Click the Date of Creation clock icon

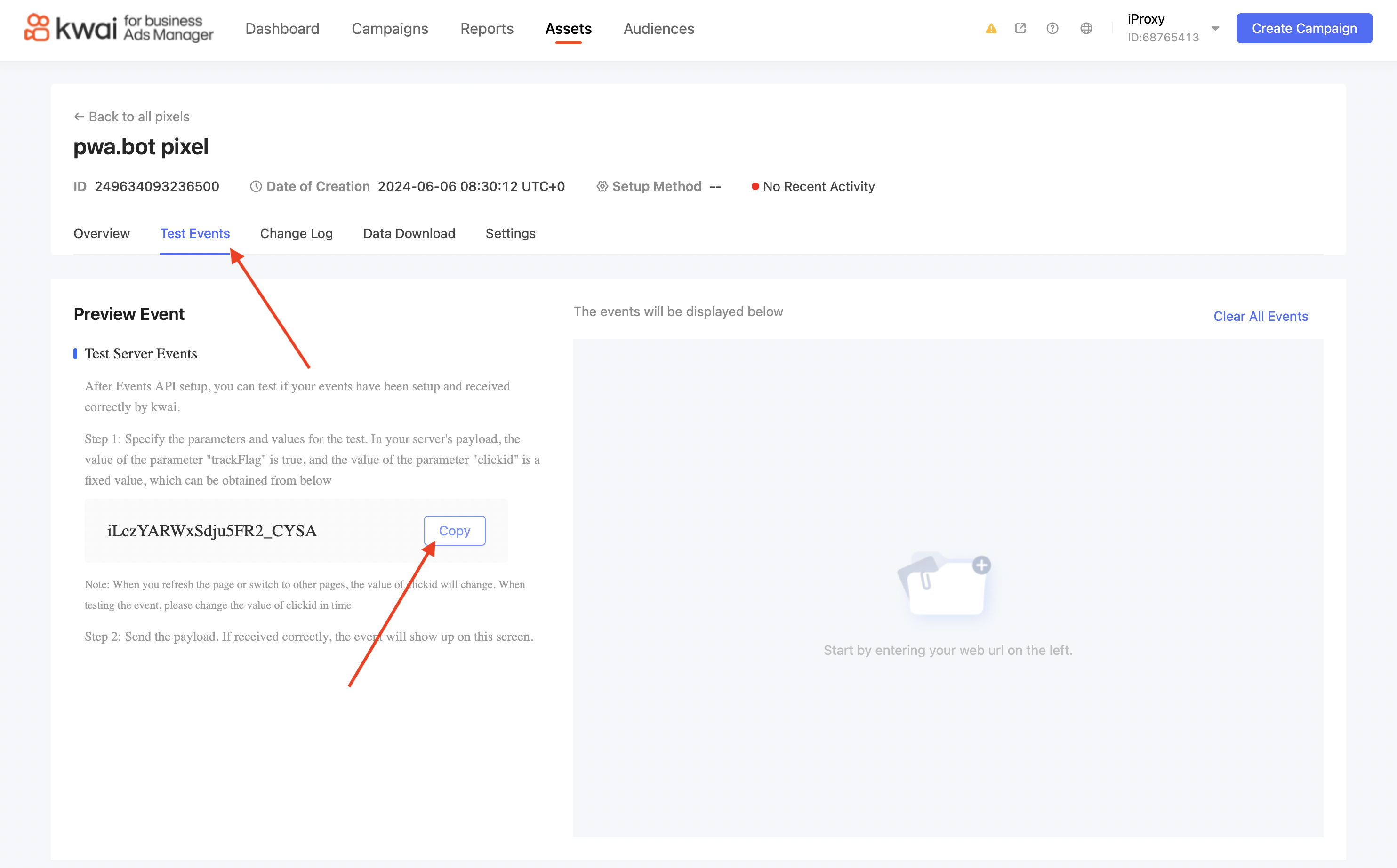[x=256, y=187]
